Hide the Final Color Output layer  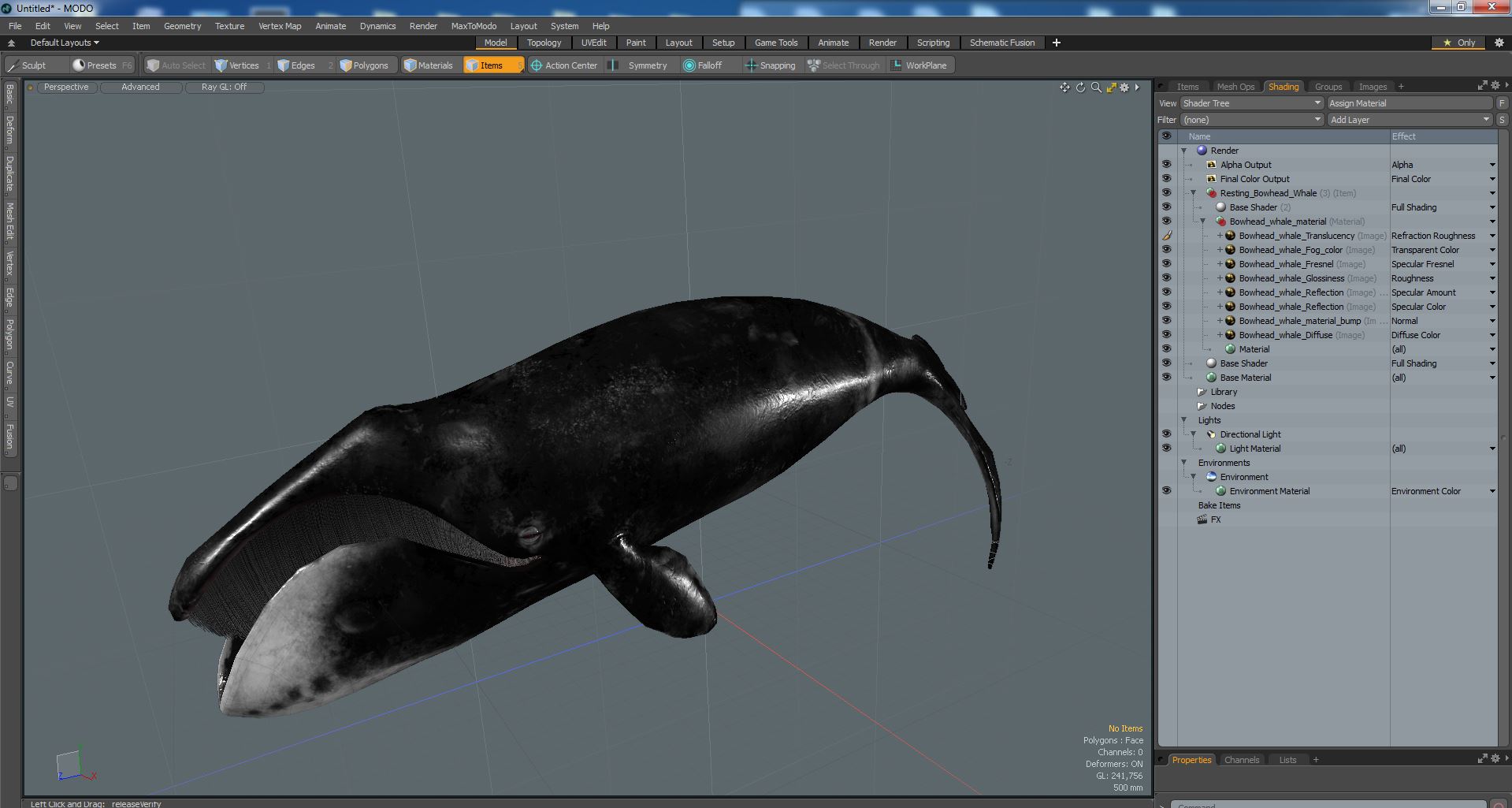[x=1166, y=179]
